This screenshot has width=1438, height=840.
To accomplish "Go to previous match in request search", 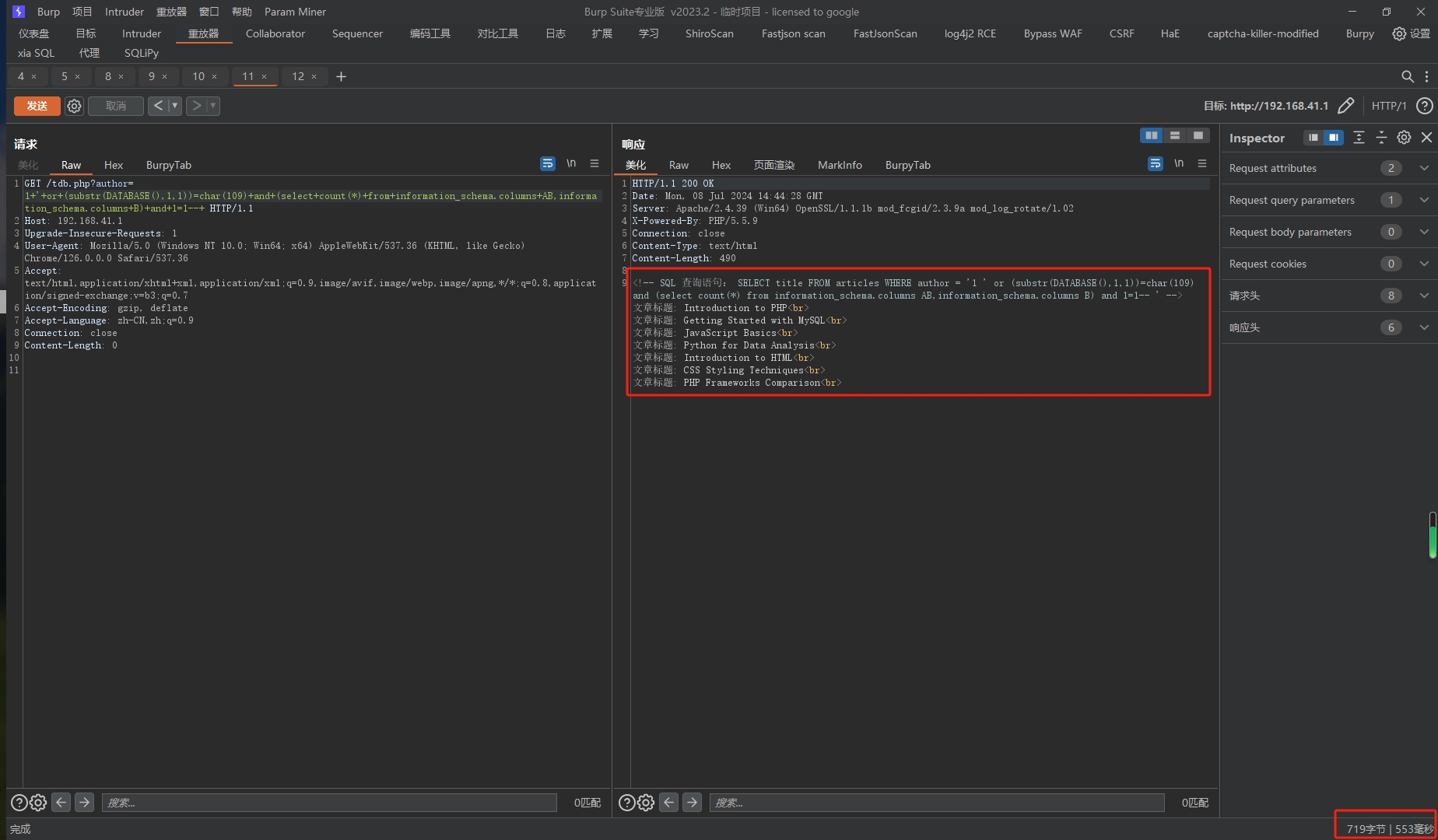I will click(61, 802).
